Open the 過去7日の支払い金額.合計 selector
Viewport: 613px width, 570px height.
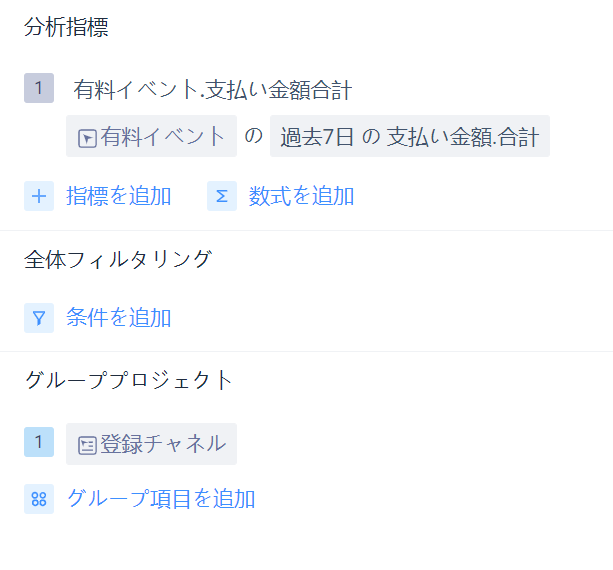410,136
